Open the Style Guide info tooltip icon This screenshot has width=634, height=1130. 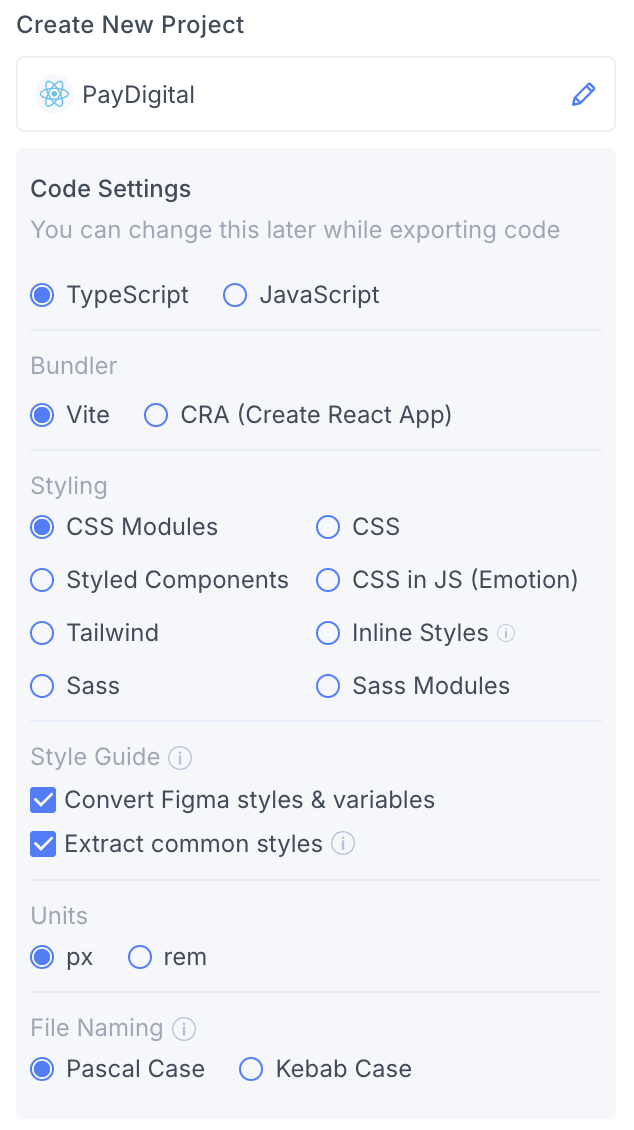180,757
